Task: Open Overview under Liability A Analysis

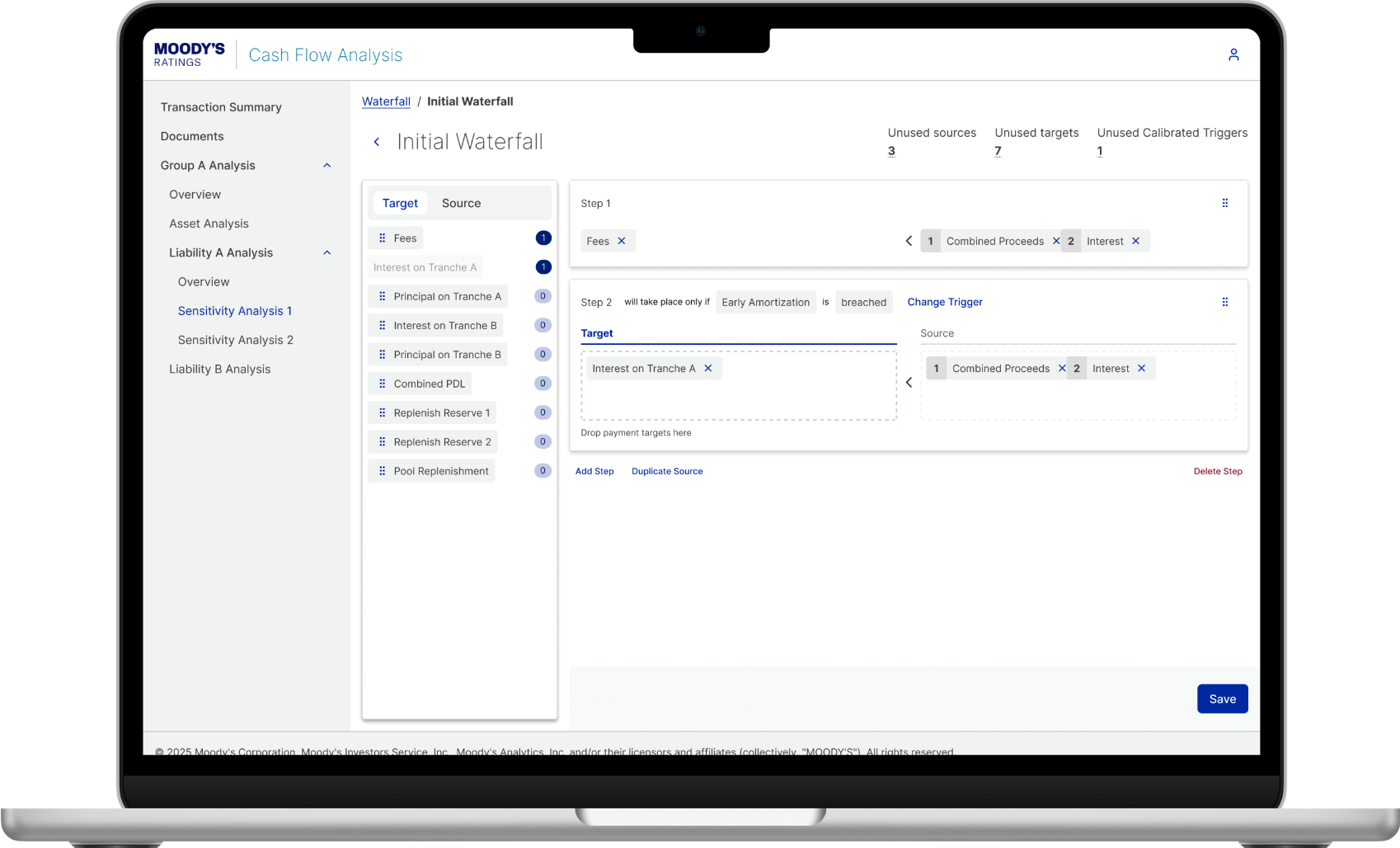Action: 204,282
